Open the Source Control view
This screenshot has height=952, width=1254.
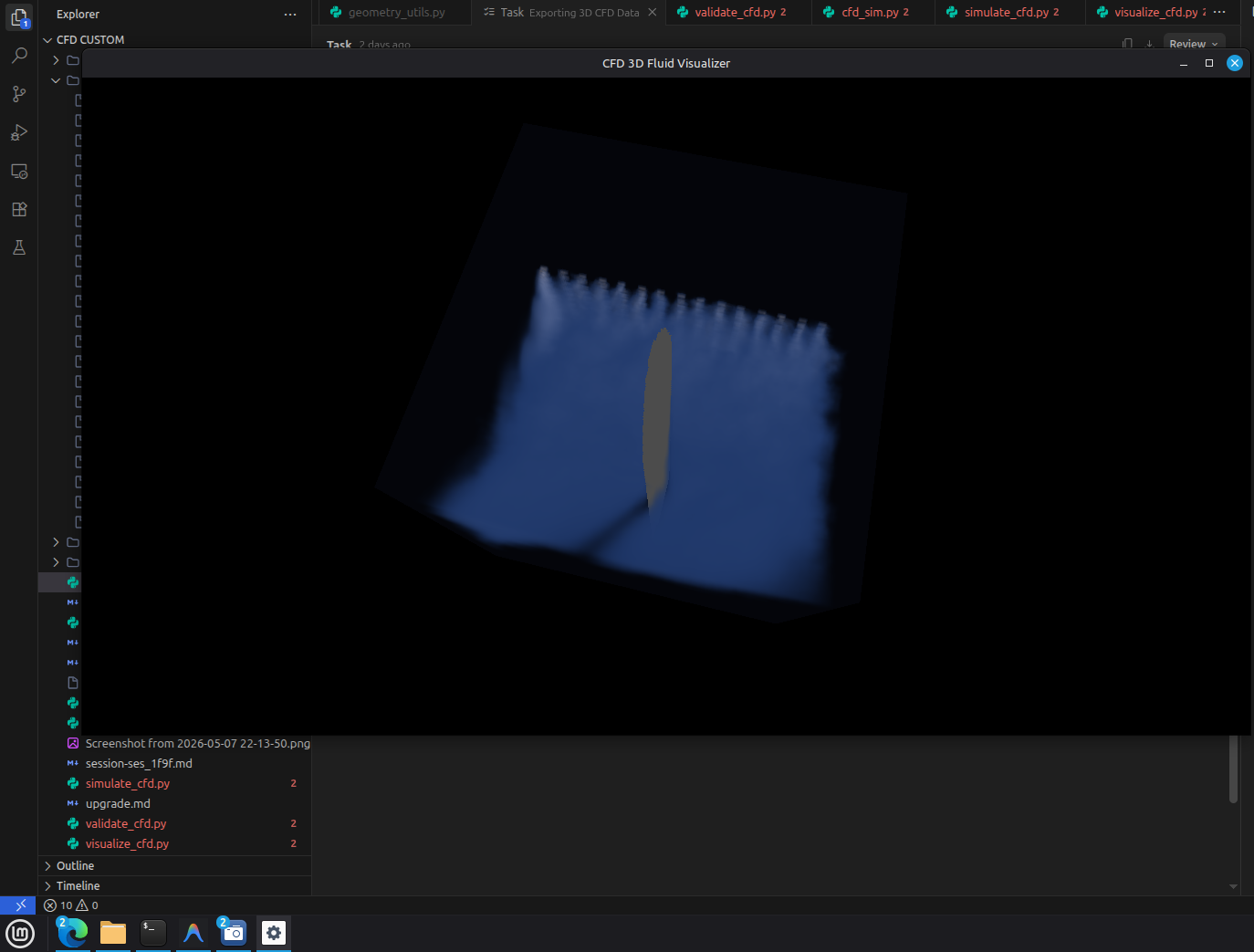click(x=19, y=94)
